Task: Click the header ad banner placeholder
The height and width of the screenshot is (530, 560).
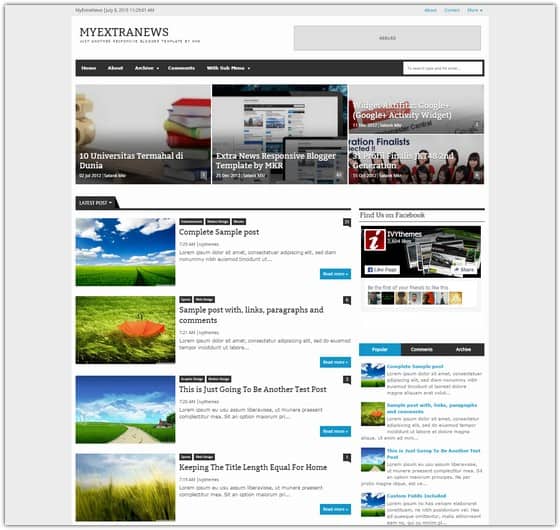Action: (x=387, y=38)
